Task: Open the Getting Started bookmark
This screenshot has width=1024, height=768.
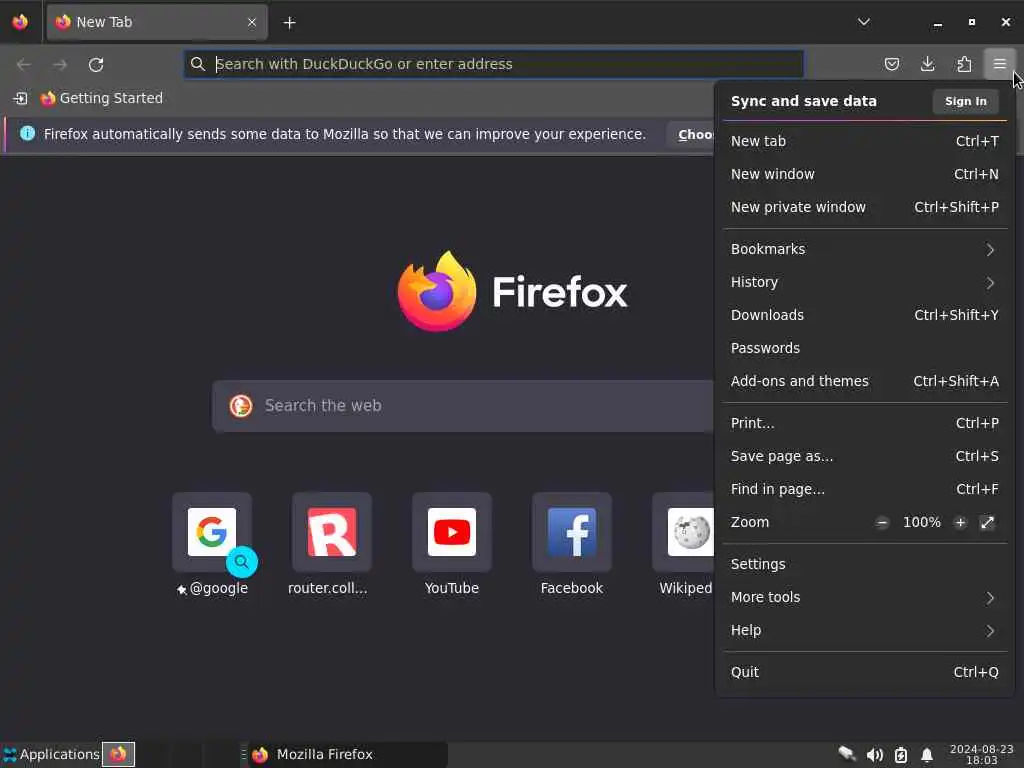Action: pyautogui.click(x=102, y=98)
